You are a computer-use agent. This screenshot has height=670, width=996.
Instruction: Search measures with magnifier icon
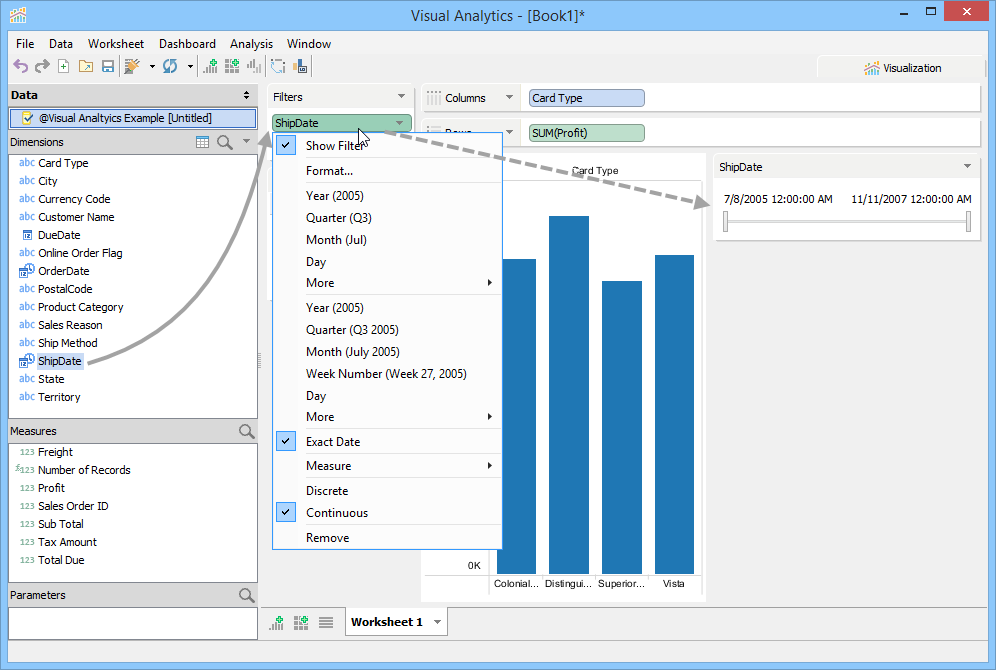coord(246,431)
